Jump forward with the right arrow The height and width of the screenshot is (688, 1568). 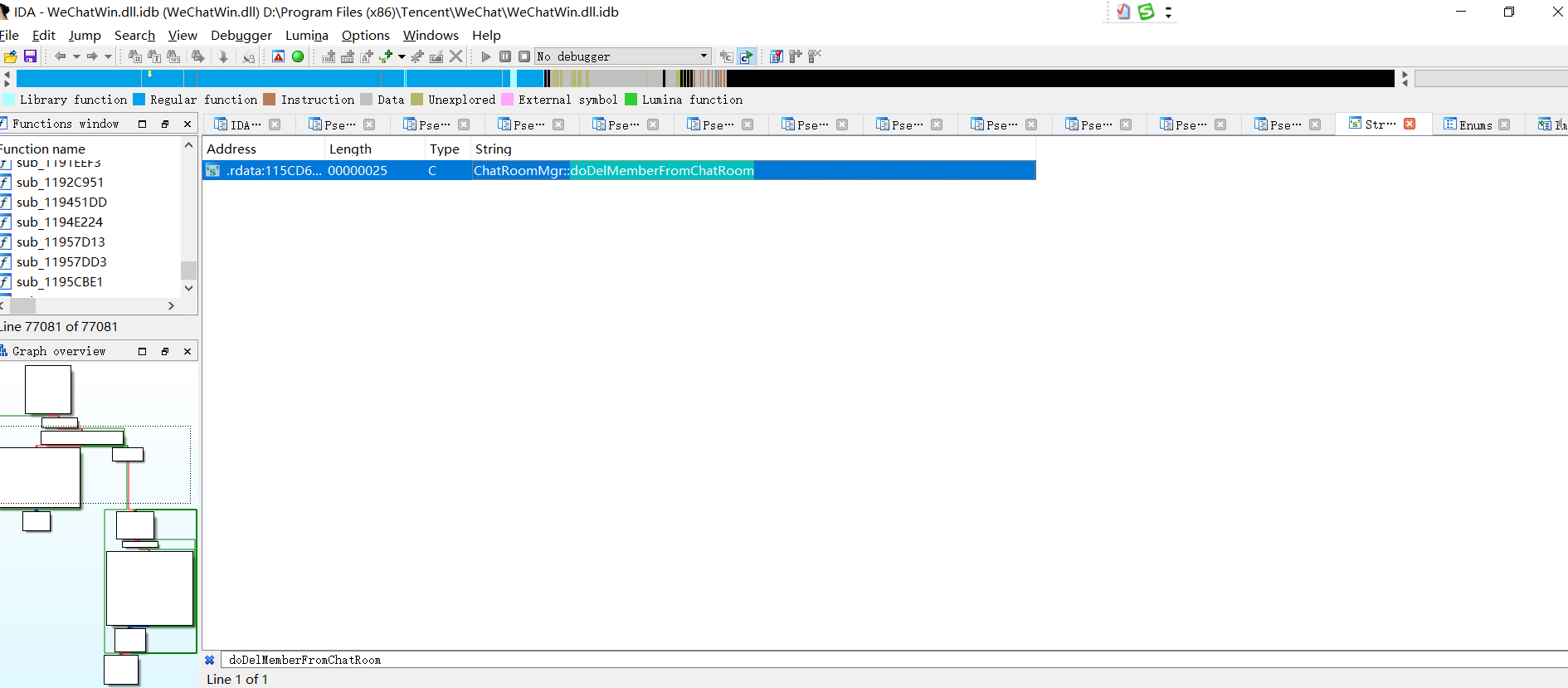[x=92, y=56]
